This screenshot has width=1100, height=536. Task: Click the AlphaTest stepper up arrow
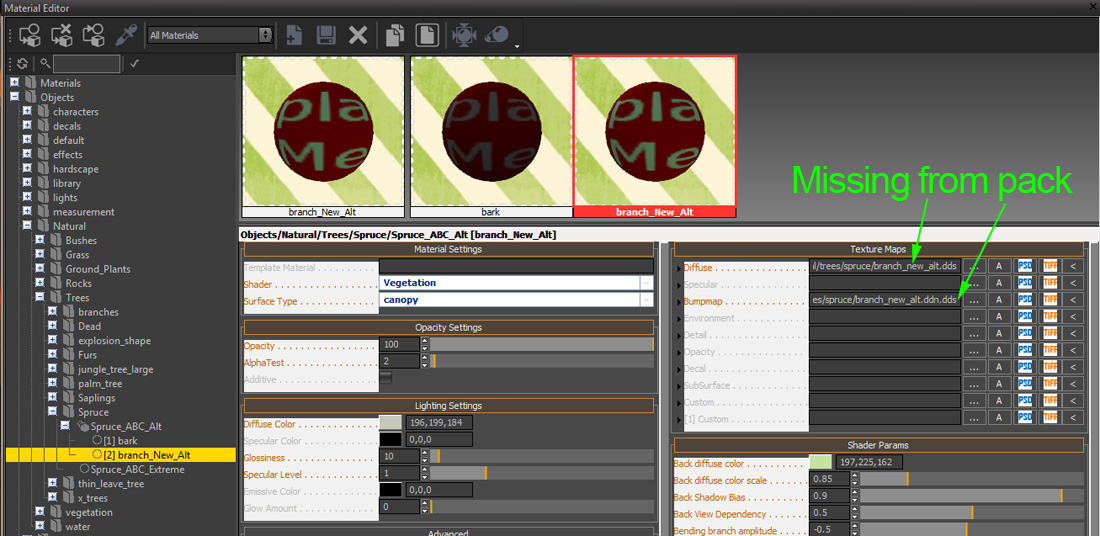pos(424,358)
